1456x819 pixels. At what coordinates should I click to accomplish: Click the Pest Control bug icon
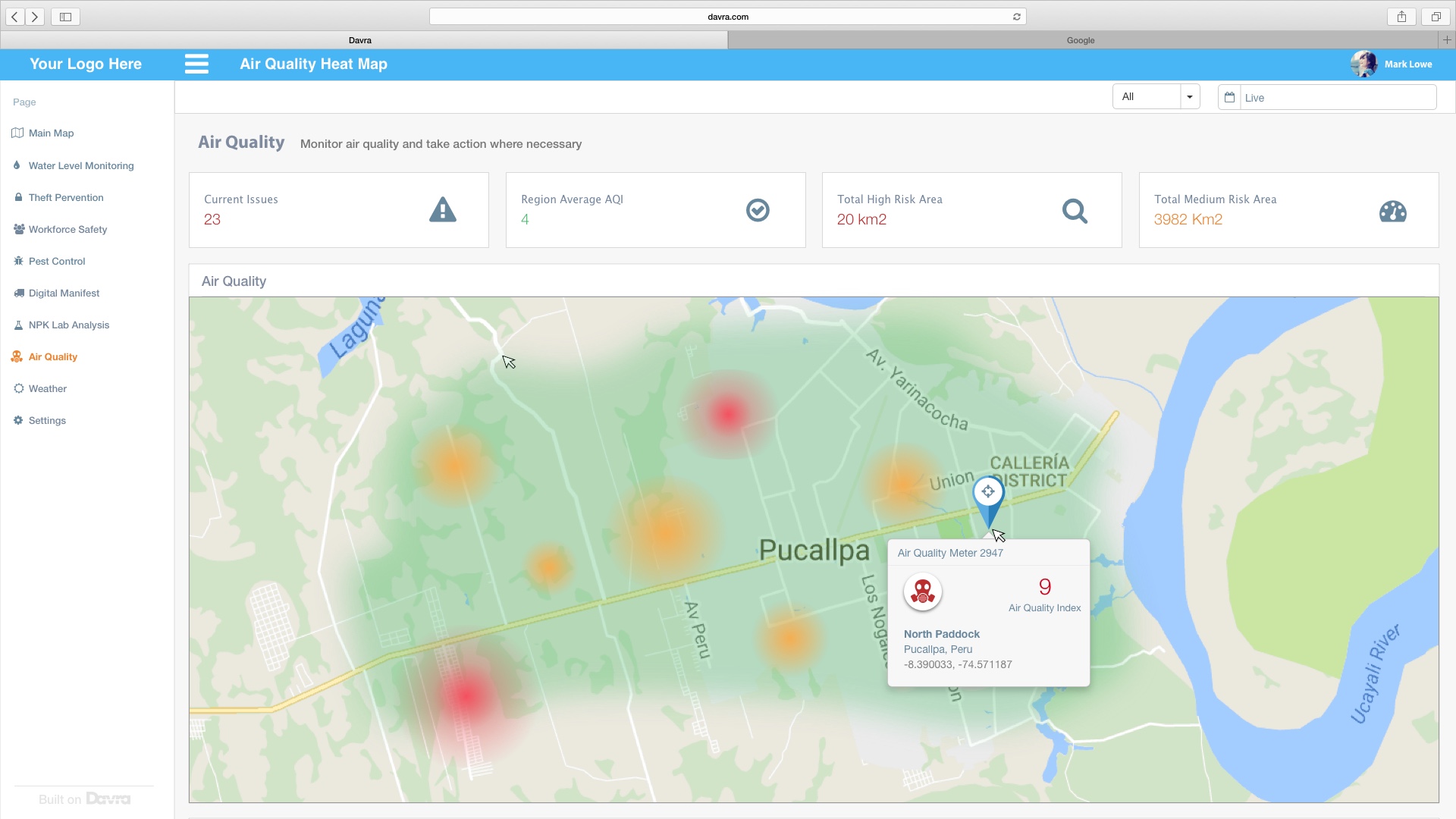pyautogui.click(x=18, y=261)
